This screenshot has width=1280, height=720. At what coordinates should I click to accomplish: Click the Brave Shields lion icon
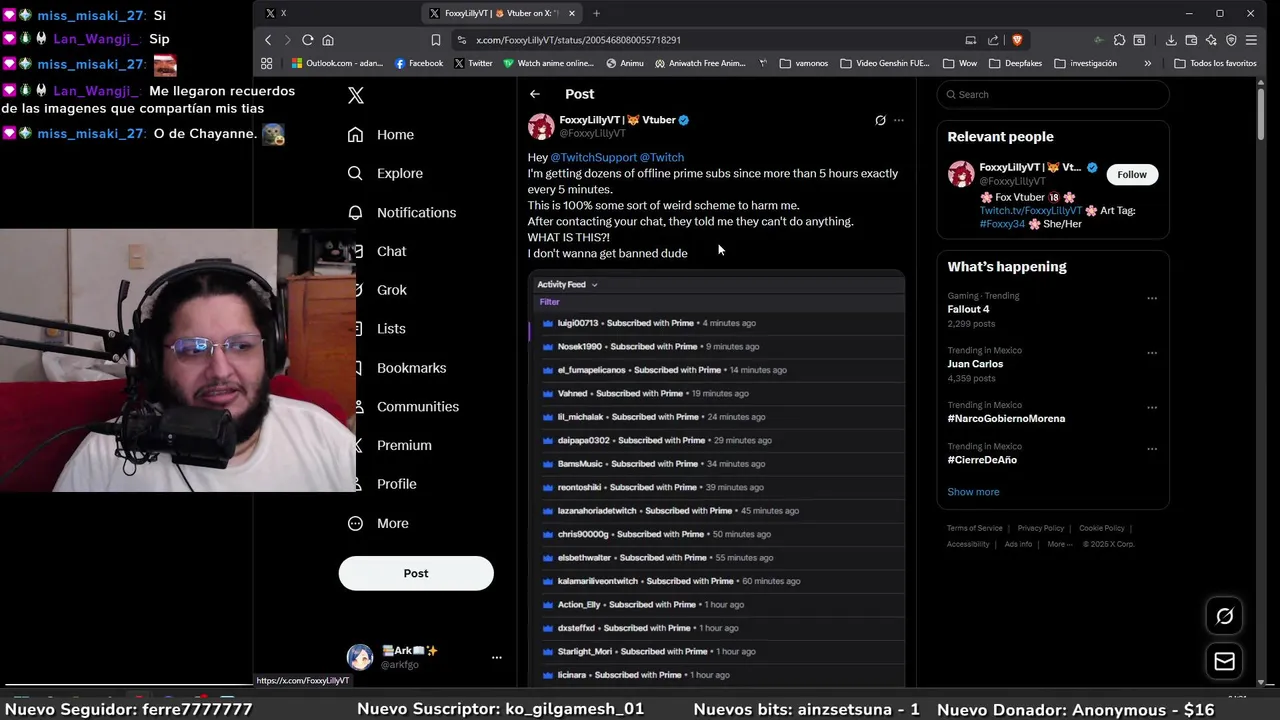[1018, 40]
